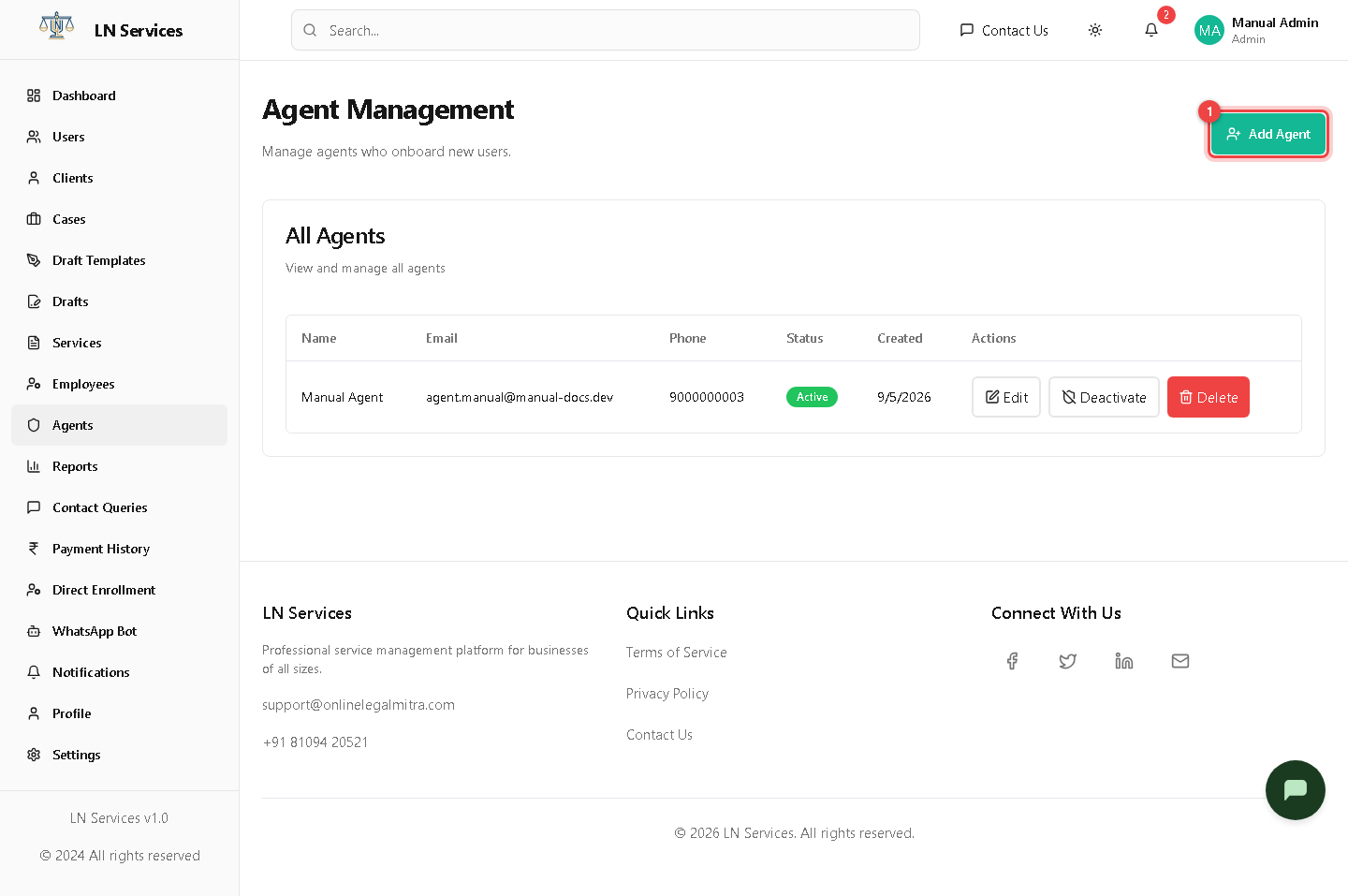Focus the Search input field

point(606,30)
